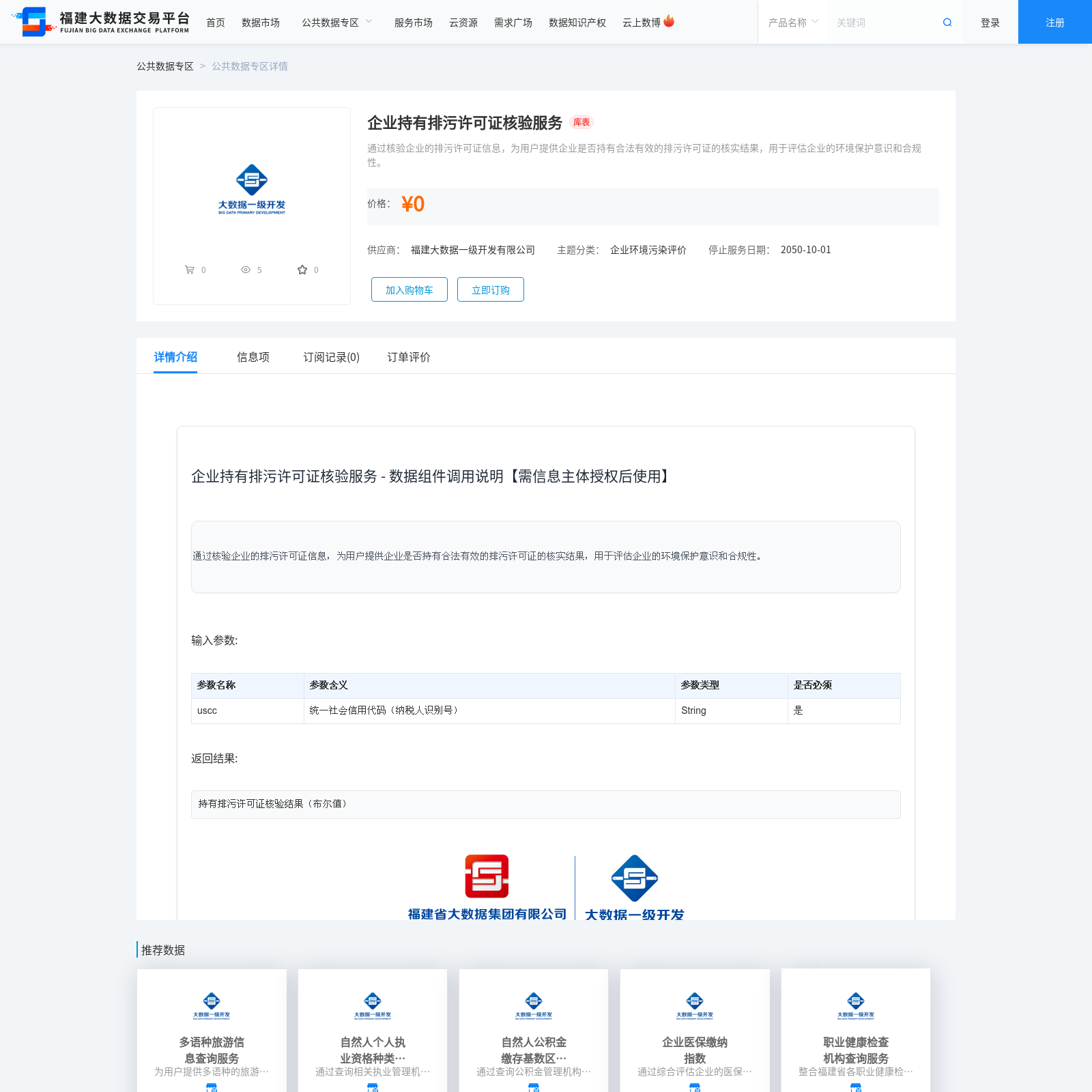Open 自然人公积金缴存基数区 card title
Screen dimensions: 1092x1092
point(534,1050)
